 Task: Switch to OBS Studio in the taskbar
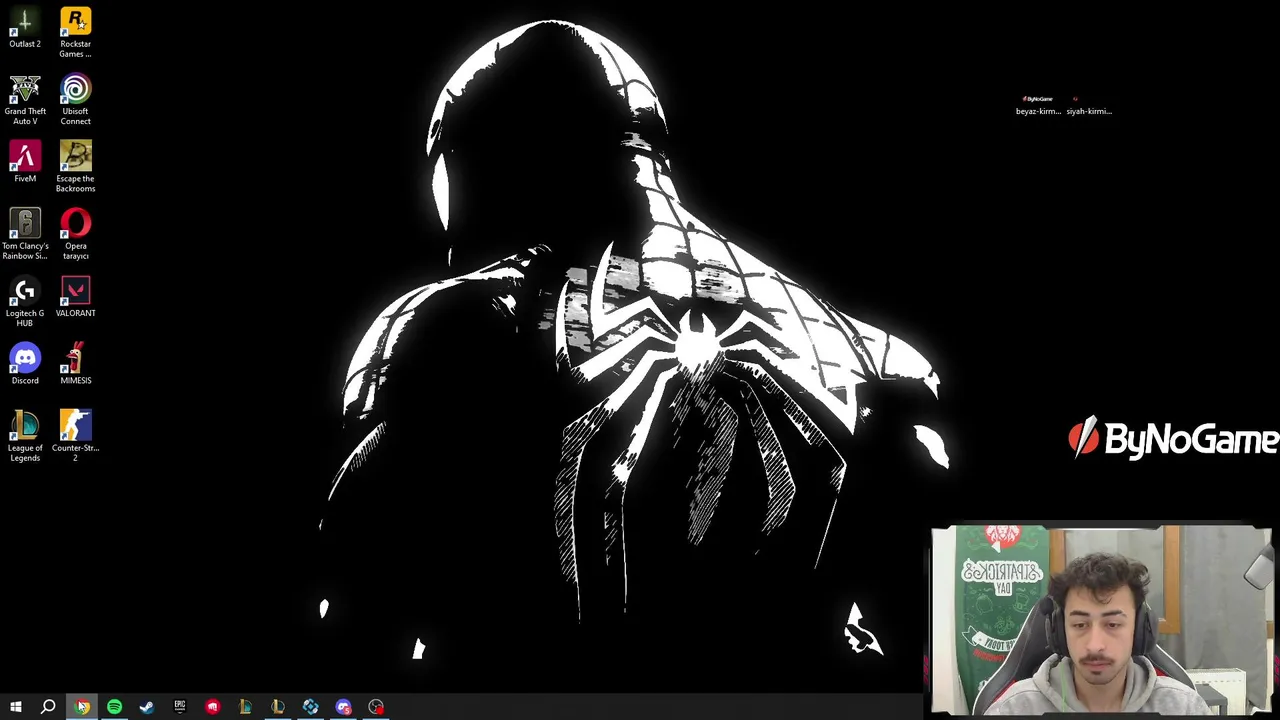click(x=376, y=707)
